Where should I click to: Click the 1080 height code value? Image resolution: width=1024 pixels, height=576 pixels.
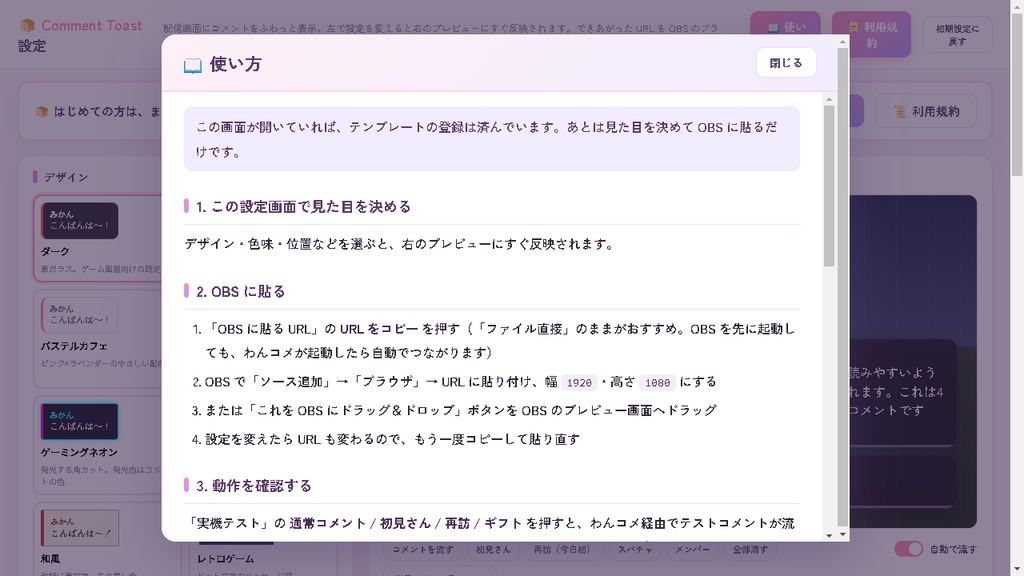point(657,383)
